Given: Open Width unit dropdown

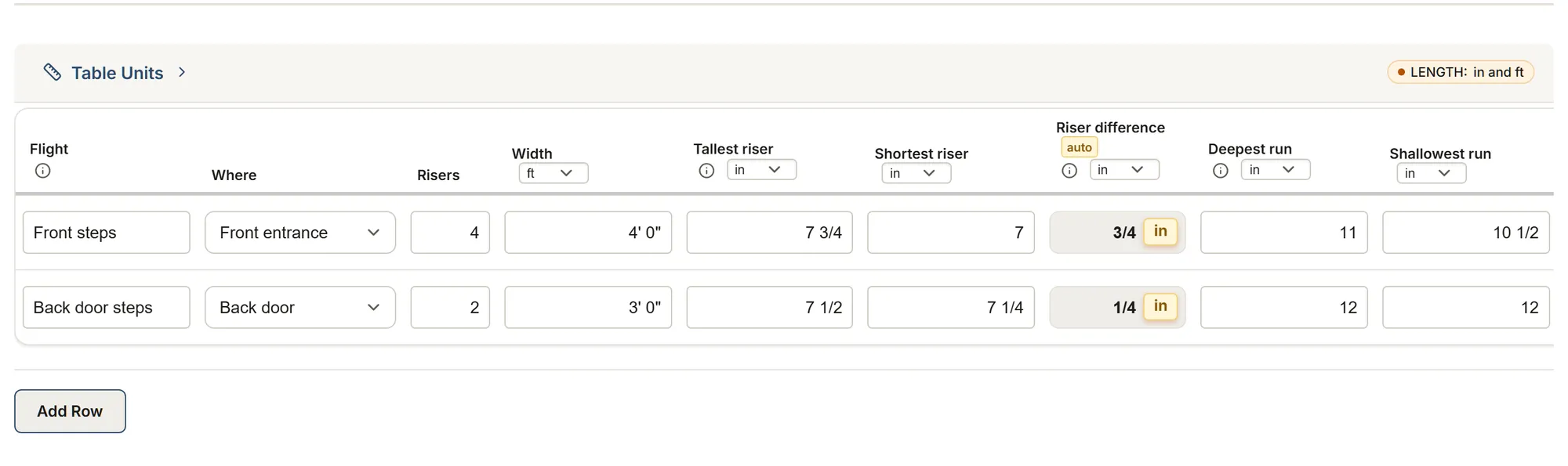Looking at the screenshot, I should (x=554, y=173).
